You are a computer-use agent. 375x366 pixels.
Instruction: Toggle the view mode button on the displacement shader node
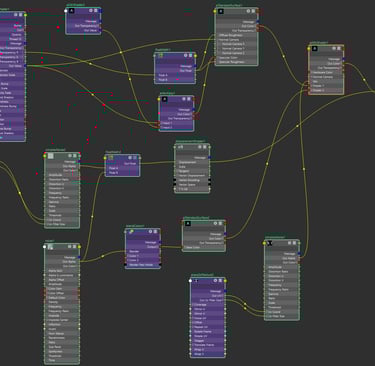[205, 147]
